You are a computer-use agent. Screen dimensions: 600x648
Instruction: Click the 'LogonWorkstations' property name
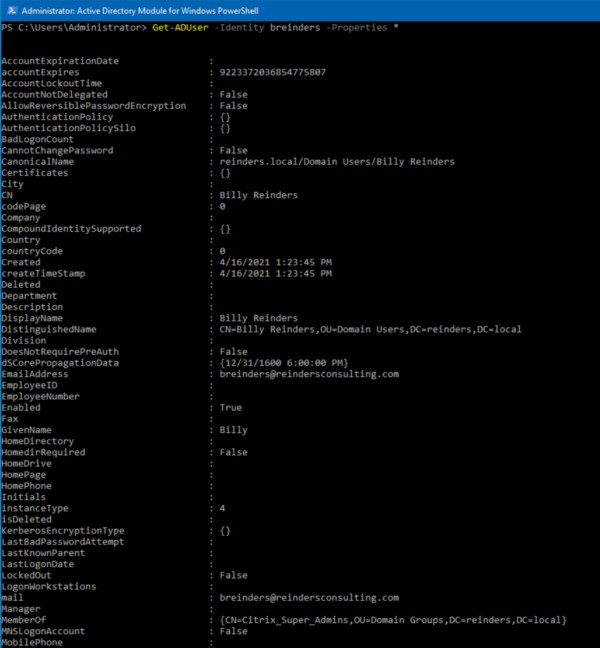(49, 586)
